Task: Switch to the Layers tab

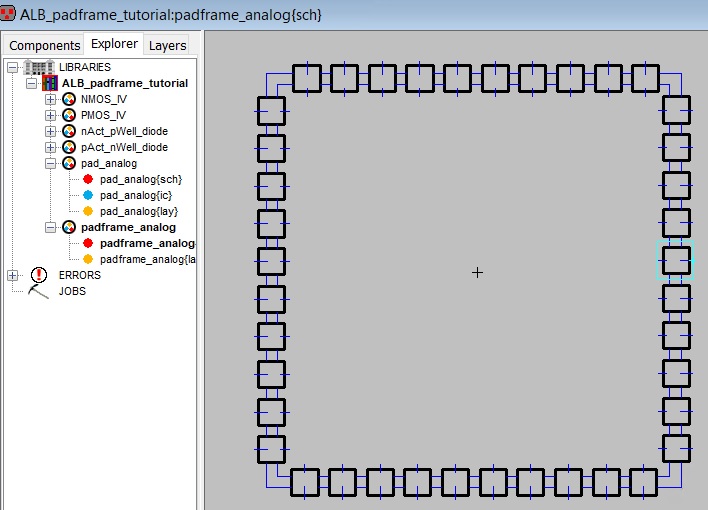Action: [x=167, y=45]
